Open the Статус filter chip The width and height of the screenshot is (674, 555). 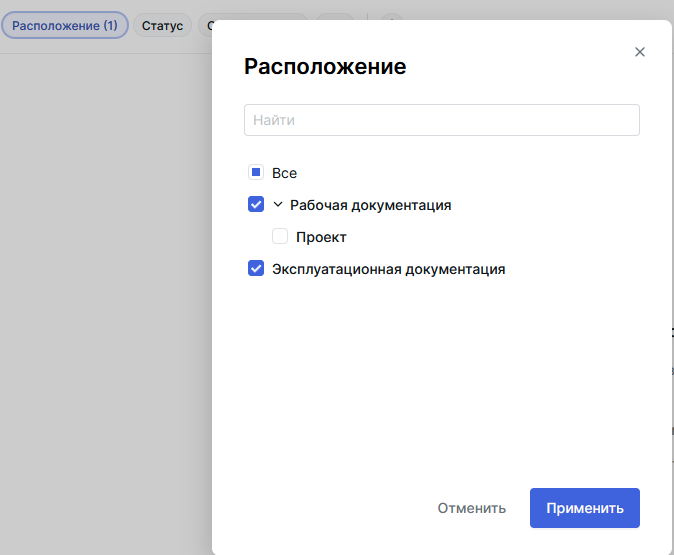point(162,25)
